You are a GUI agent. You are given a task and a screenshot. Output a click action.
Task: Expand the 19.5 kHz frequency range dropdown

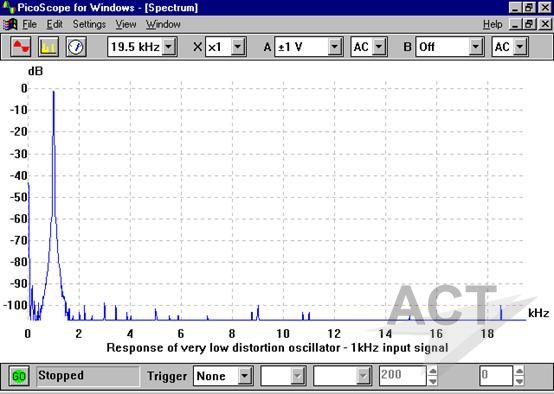click(169, 47)
